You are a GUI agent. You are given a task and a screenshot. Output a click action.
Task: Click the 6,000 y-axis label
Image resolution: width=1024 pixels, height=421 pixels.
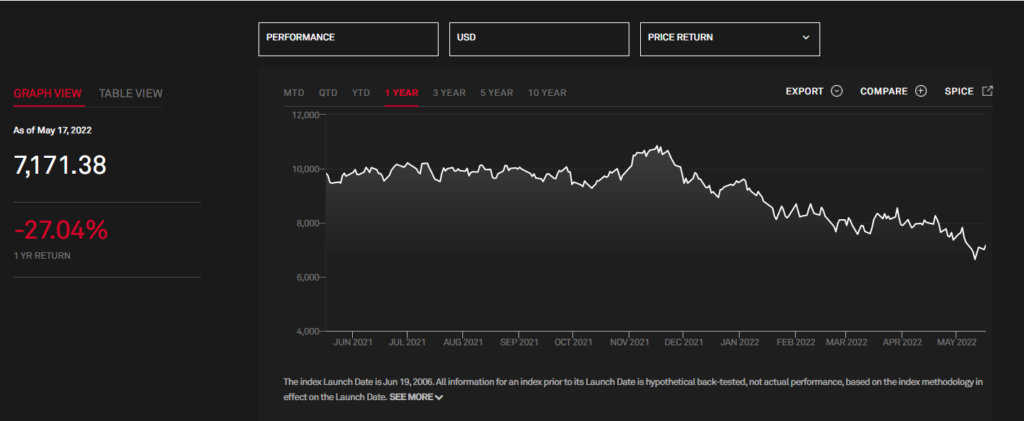[306, 277]
